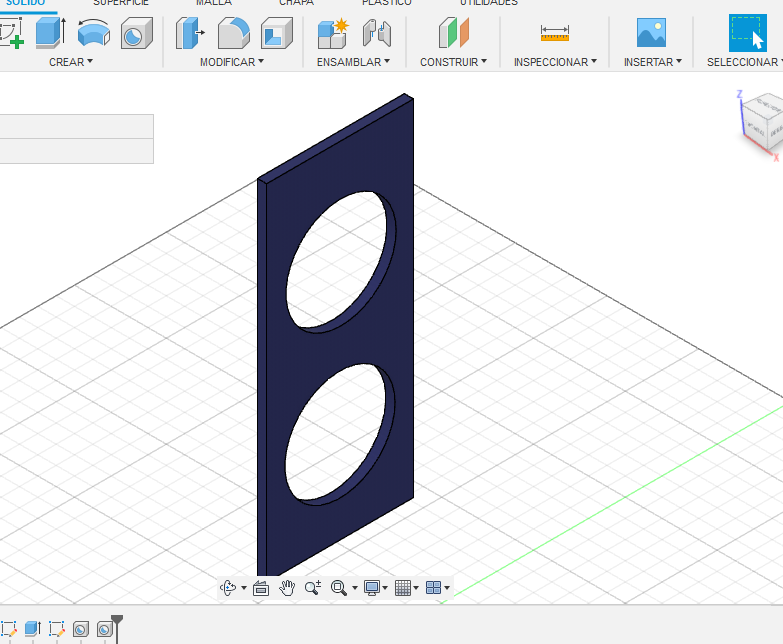Select the Press Pull tool
The image size is (783, 644).
click(x=190, y=33)
